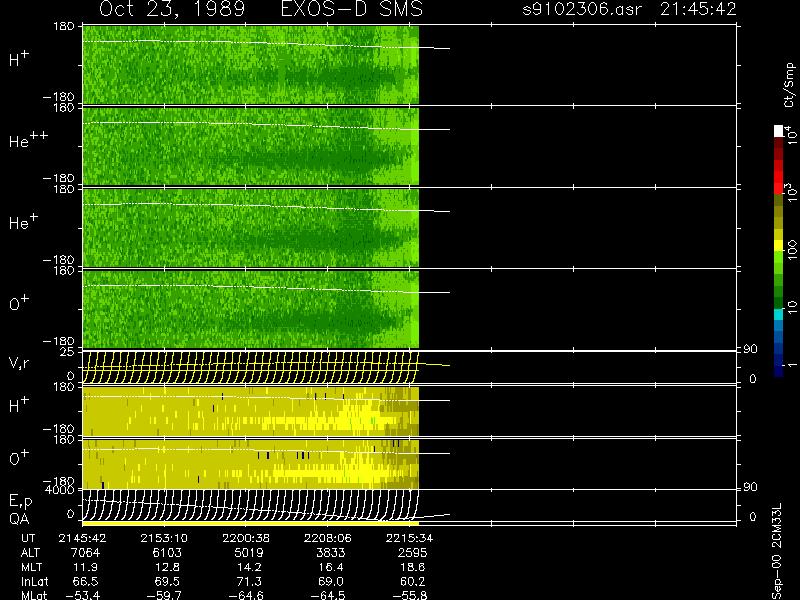Click the "90" right-axis tick of E,p panel
The image size is (800, 600).
tap(751, 488)
